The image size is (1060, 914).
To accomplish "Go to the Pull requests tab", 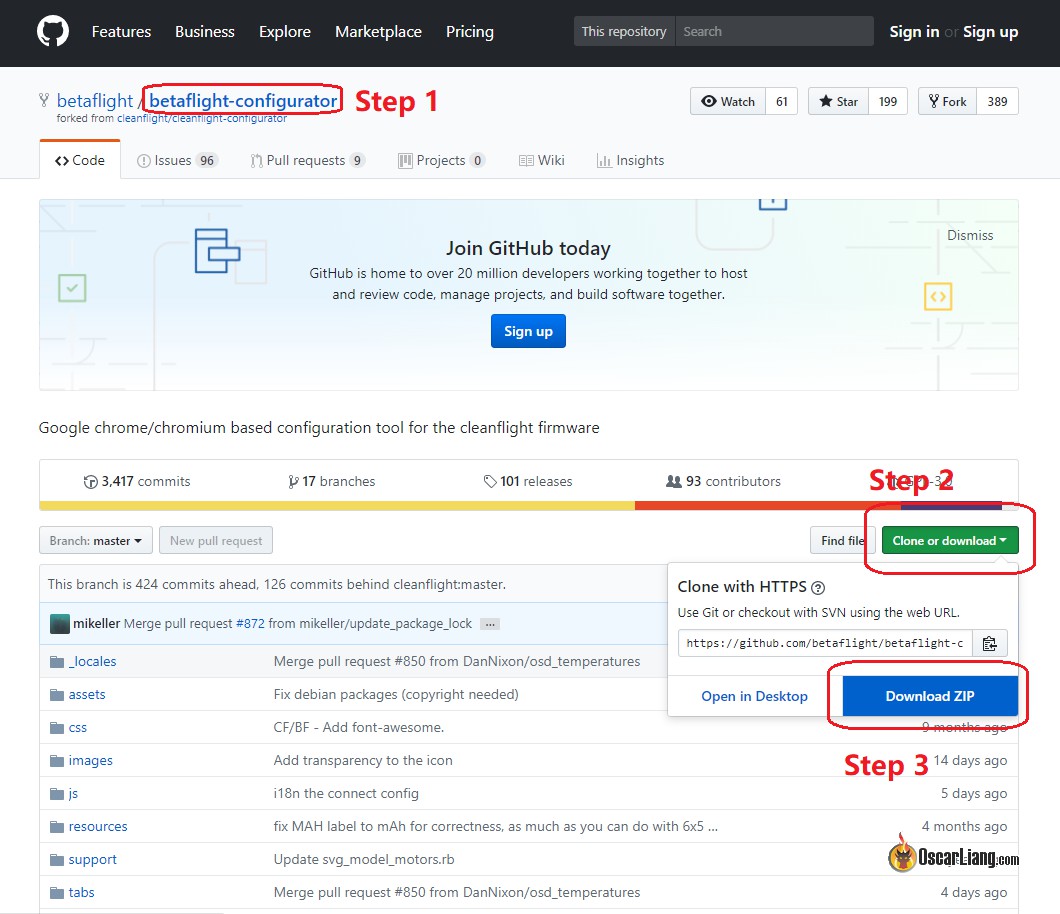I will (x=308, y=160).
